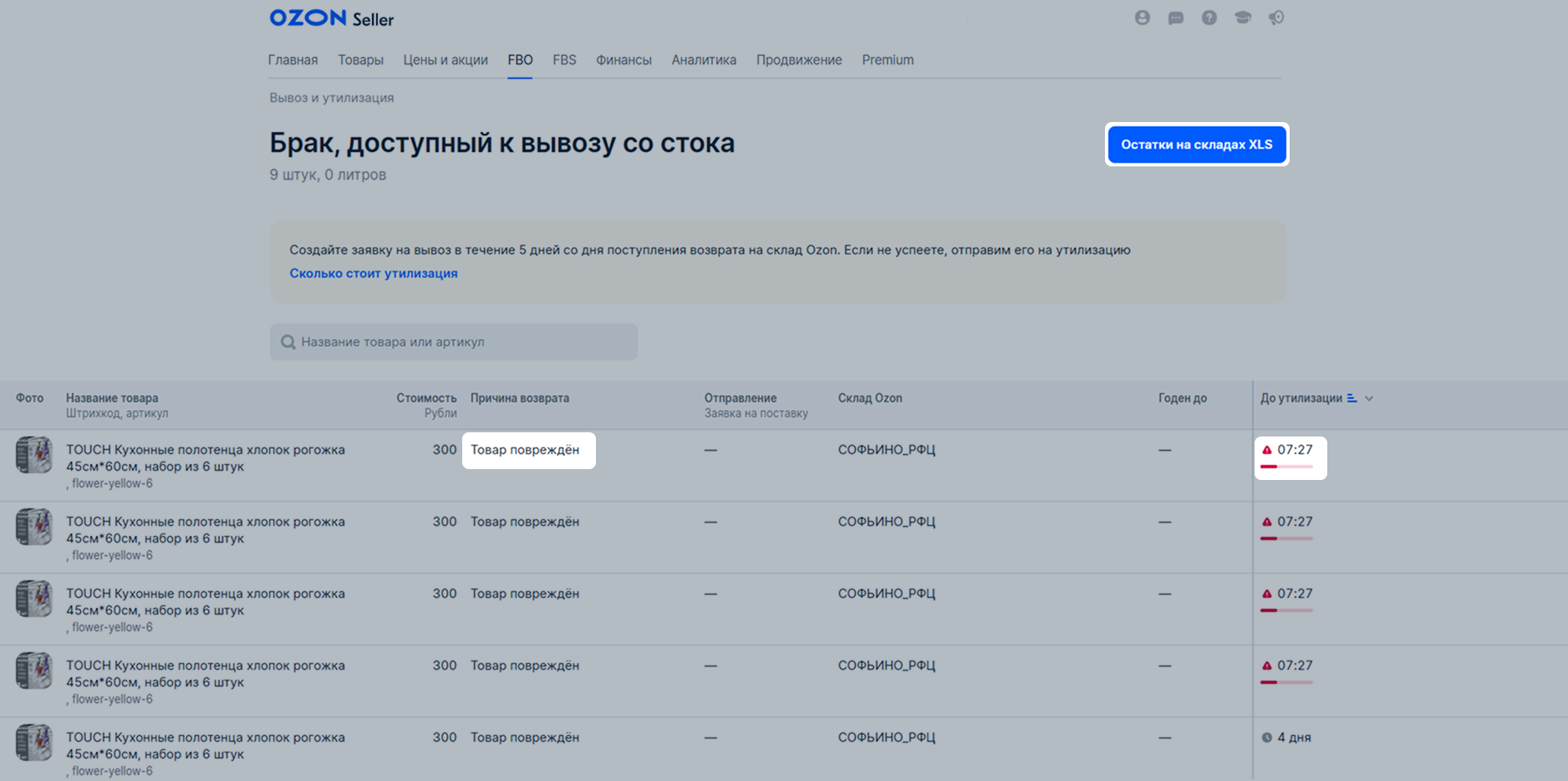This screenshot has height=781, width=1568.
Task: Click the fourth row's towel product thumbnail
Action: 33,671
